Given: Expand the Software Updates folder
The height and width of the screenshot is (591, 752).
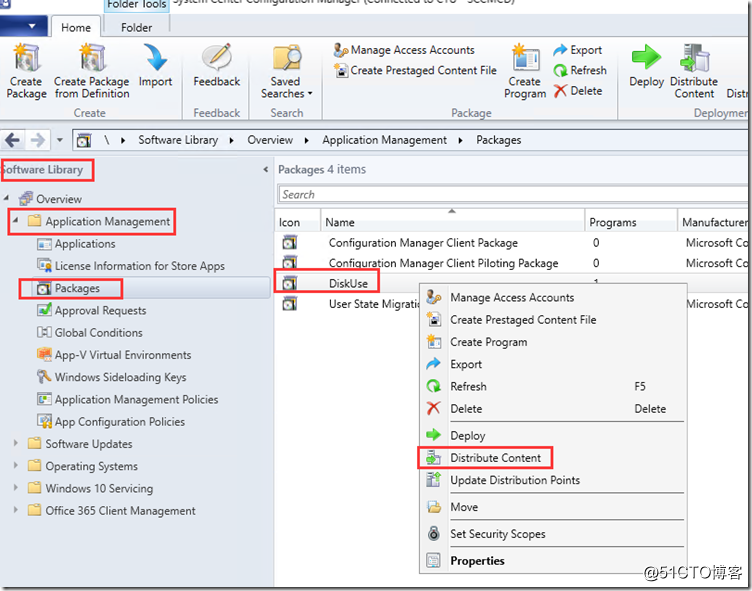Looking at the screenshot, I should tap(16, 443).
